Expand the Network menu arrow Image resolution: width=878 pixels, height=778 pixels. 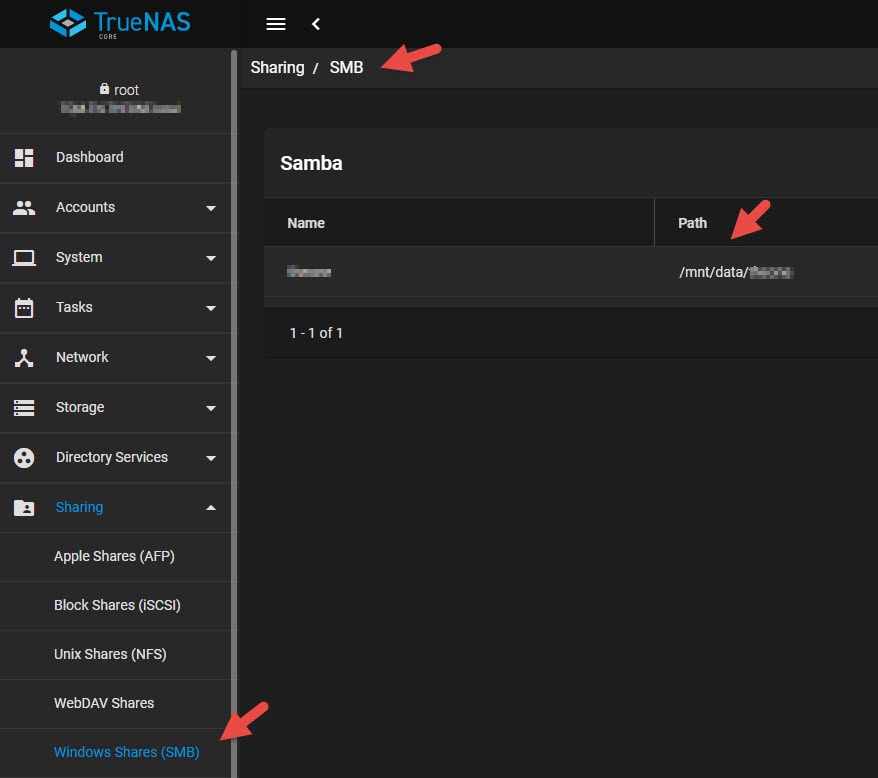point(211,358)
